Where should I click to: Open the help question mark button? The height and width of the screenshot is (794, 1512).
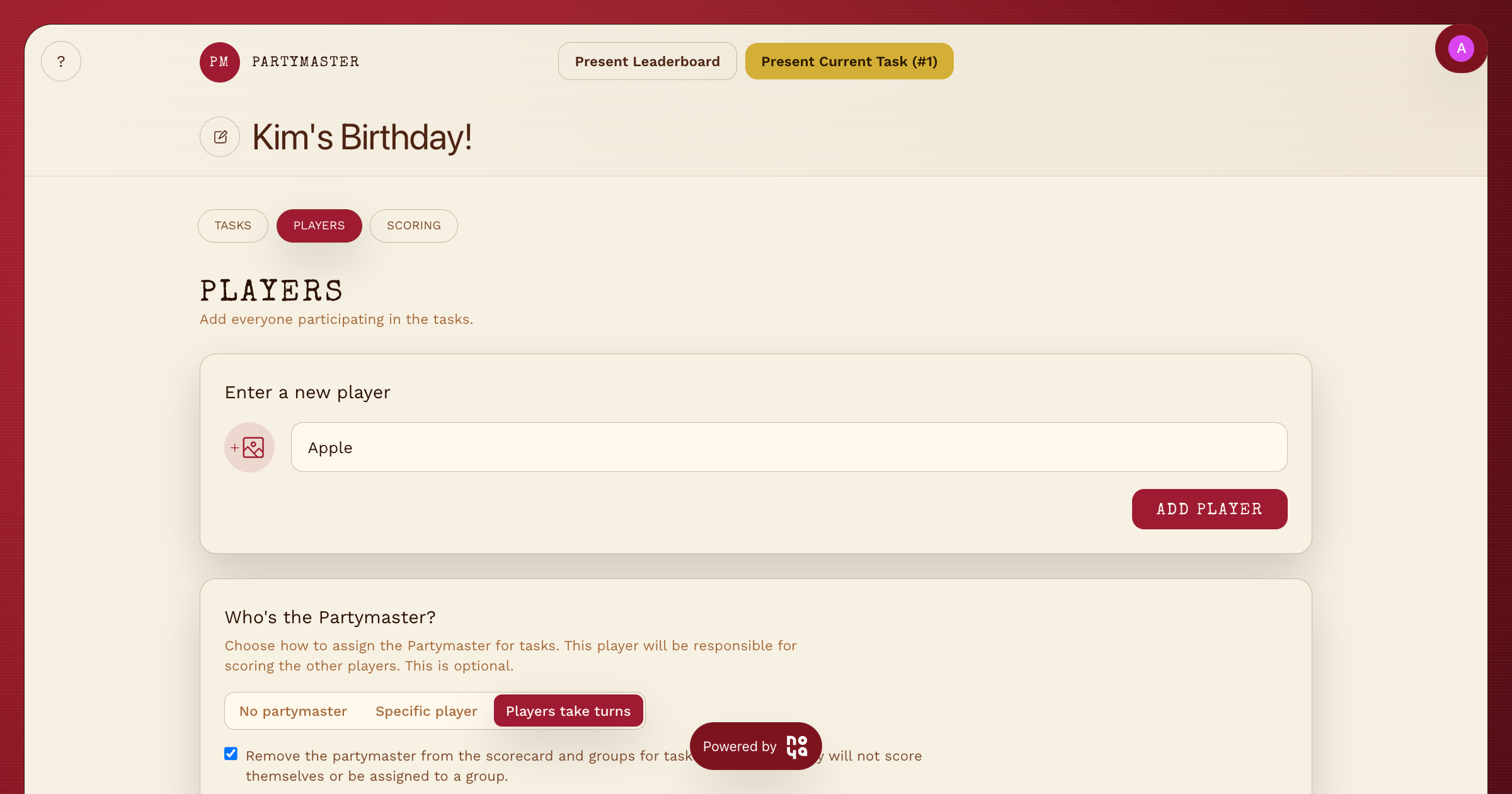[61, 62]
